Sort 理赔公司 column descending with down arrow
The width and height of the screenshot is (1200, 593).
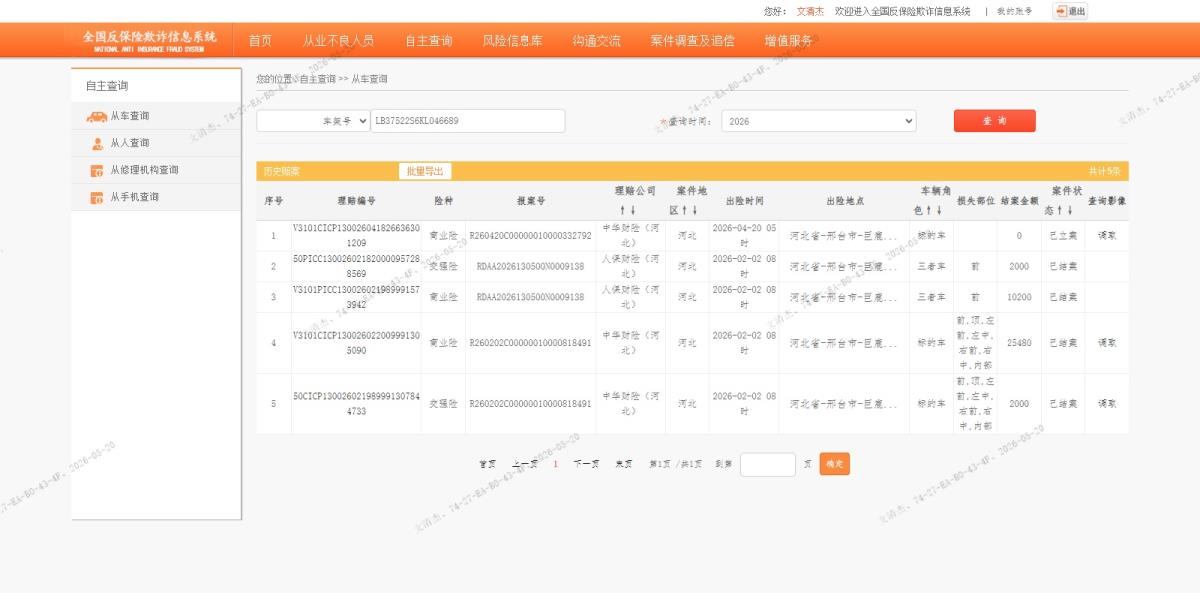click(633, 210)
